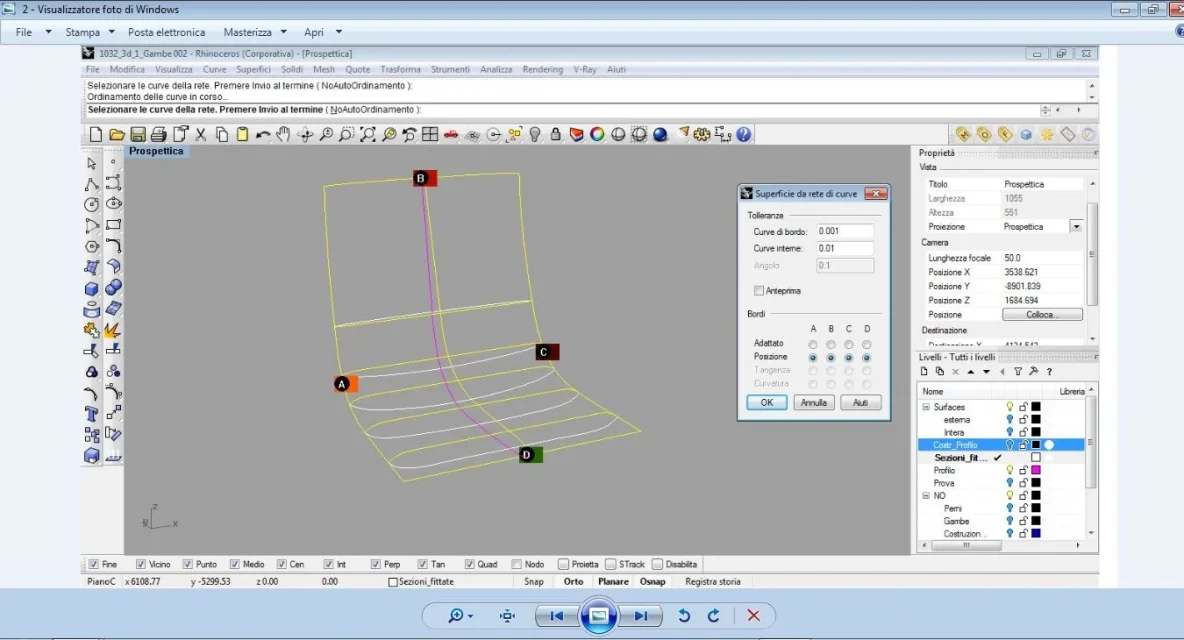Toggle visibility bulb of Profilo layer
Image resolution: width=1184 pixels, height=640 pixels.
1010,470
